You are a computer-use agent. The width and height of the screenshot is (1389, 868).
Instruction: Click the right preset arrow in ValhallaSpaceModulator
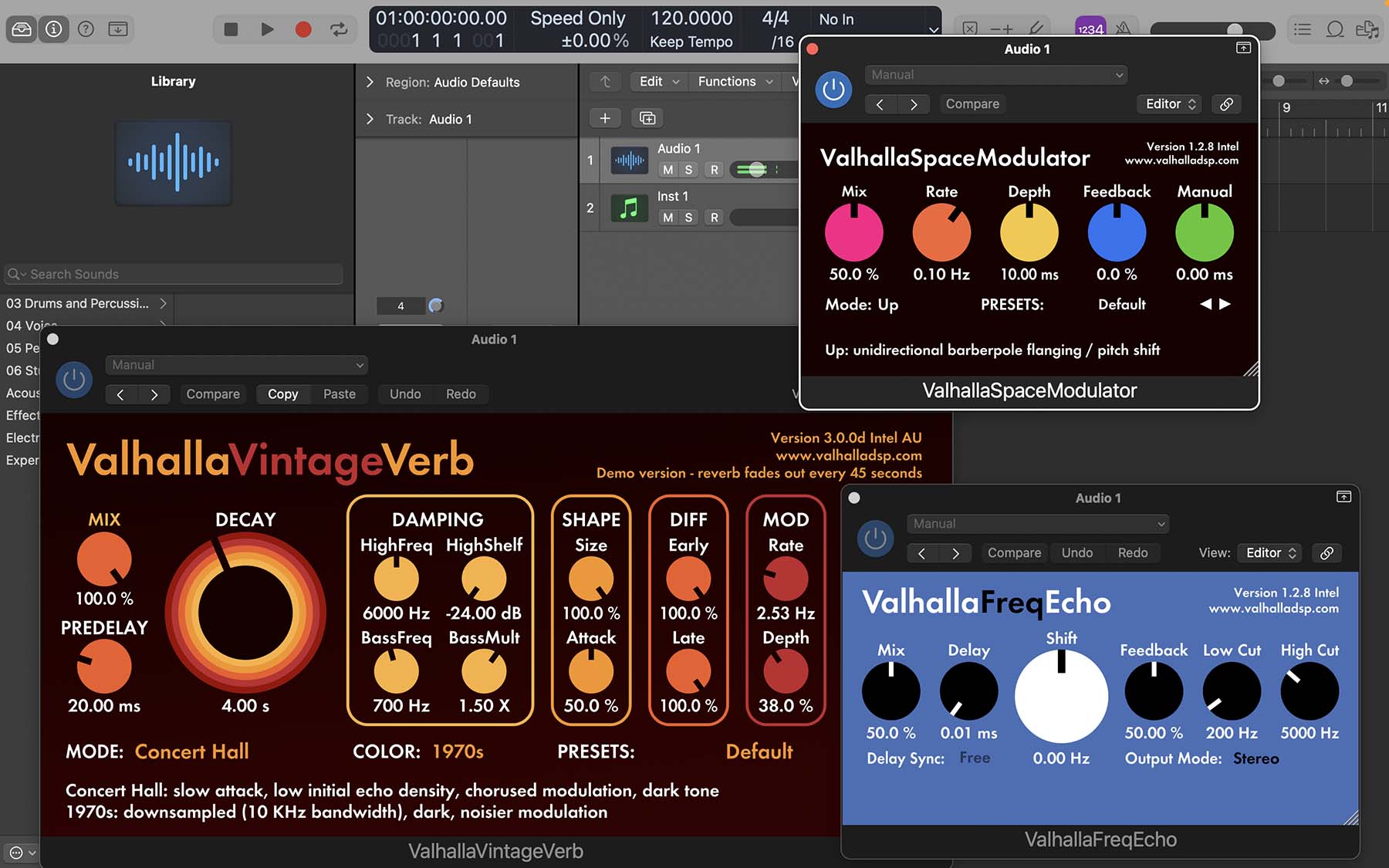coord(1225,304)
